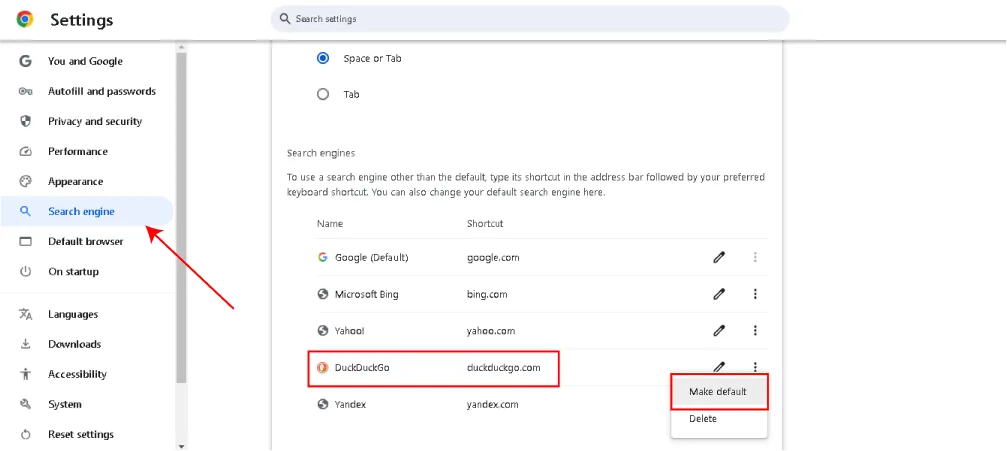
Task: Click the wrench icon for System
Action: point(26,404)
